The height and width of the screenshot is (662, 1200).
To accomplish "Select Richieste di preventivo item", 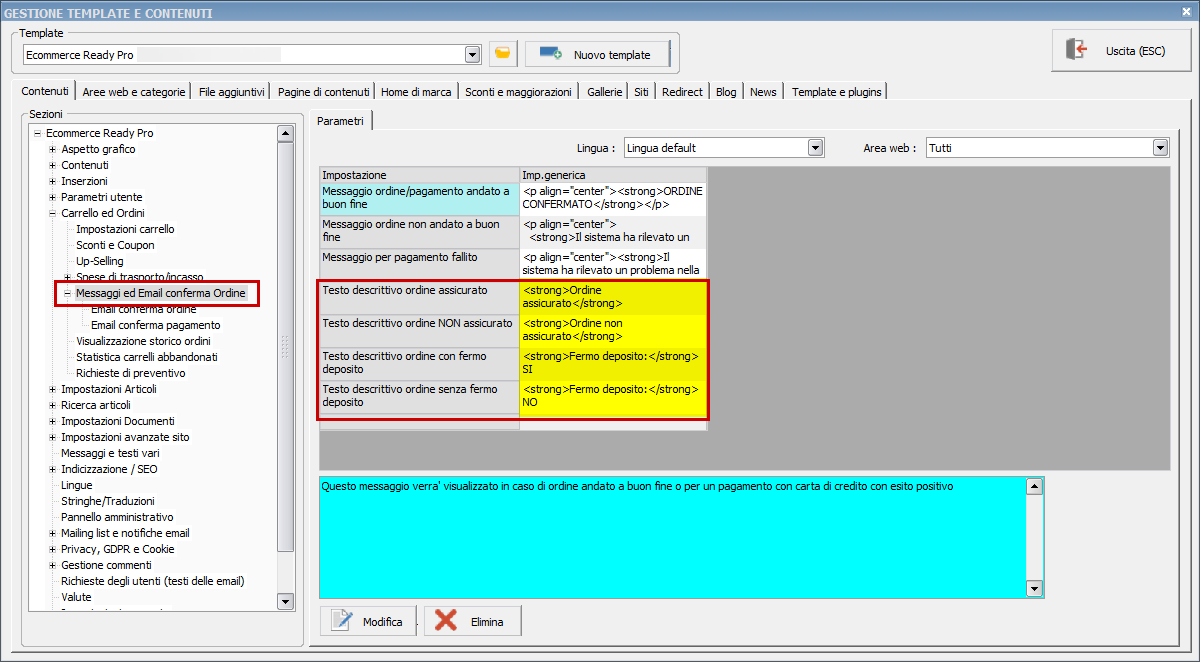I will click(131, 373).
